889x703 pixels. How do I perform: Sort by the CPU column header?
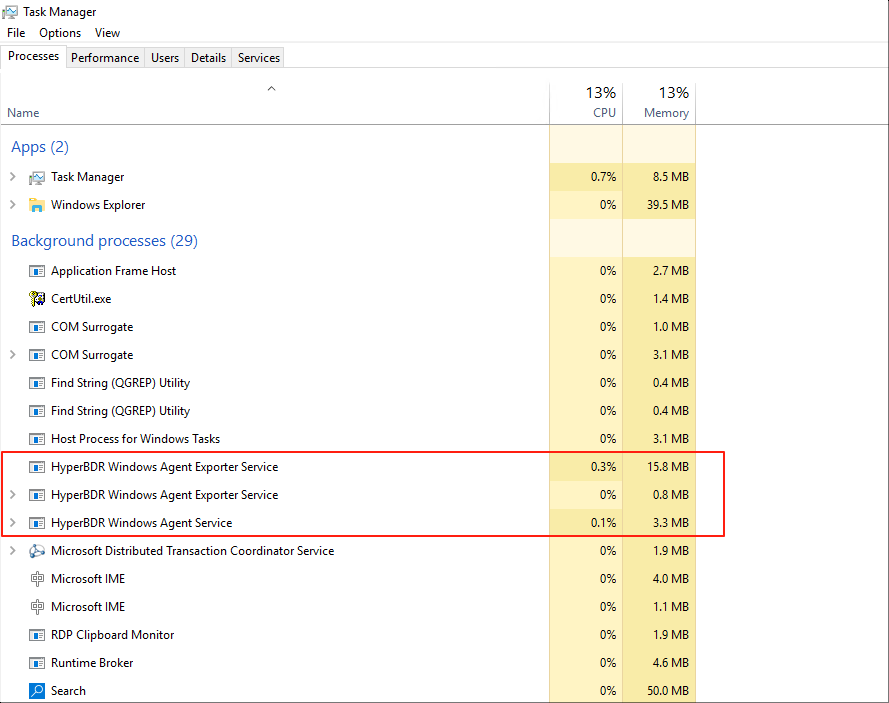click(586, 103)
